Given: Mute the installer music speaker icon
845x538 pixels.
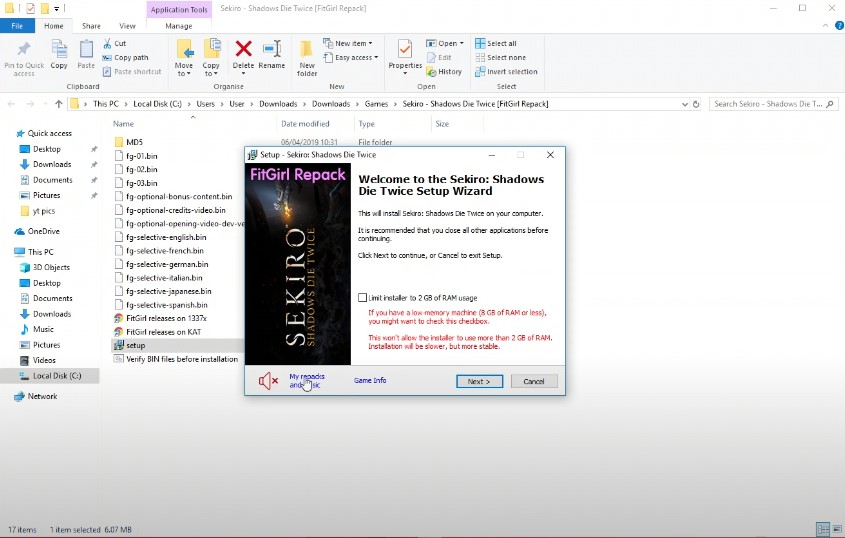Looking at the screenshot, I should 268,381.
